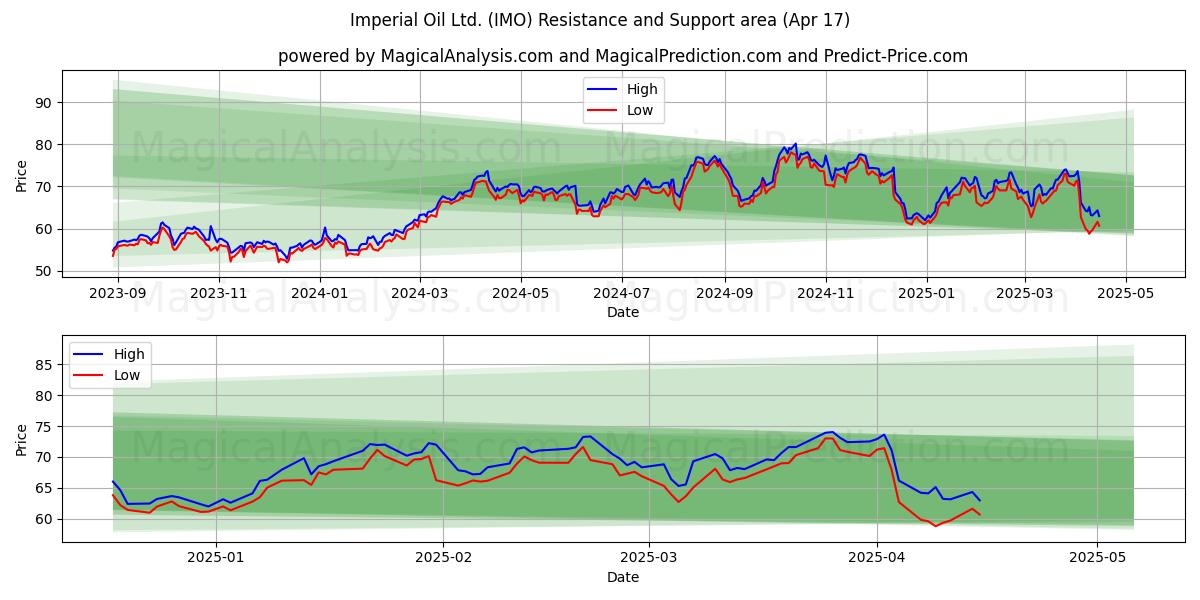Click the '2025-04' x-axis label in bottom chart
This screenshot has height=600, width=1200.
click(x=876, y=560)
